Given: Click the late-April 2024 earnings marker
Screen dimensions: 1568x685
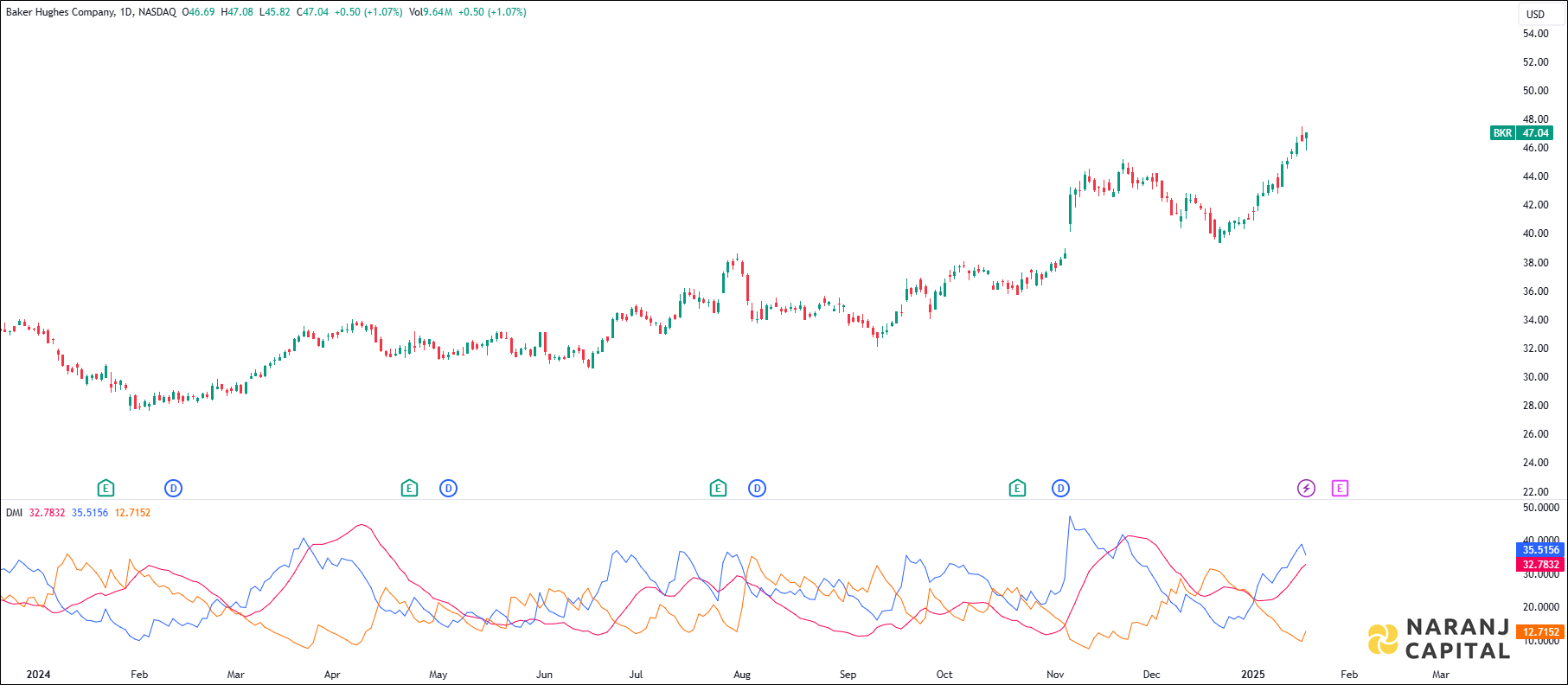Looking at the screenshot, I should point(409,489).
